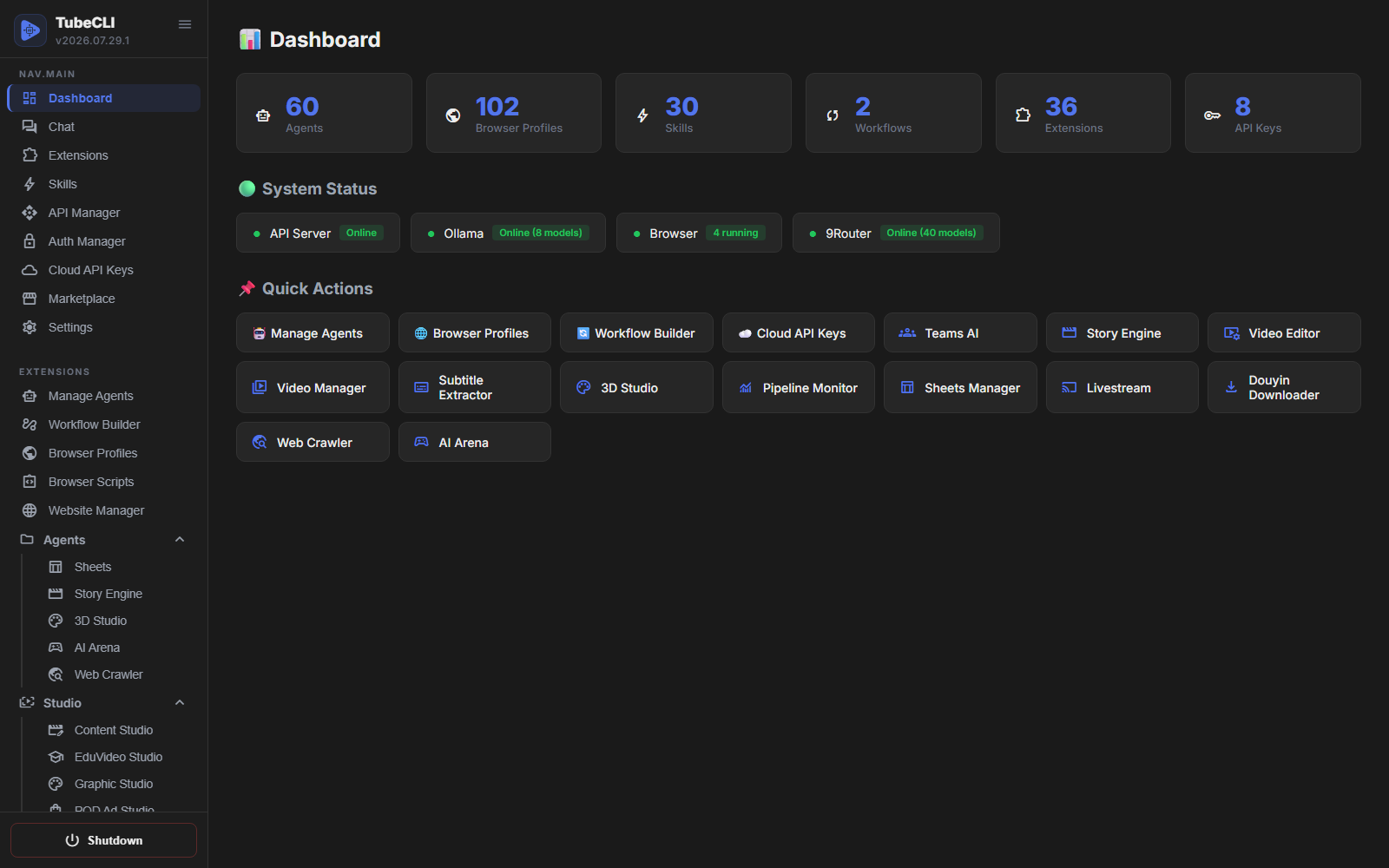This screenshot has height=868, width=1389.
Task: Click the 9Router Online (40 models) badge
Action: 931,233
